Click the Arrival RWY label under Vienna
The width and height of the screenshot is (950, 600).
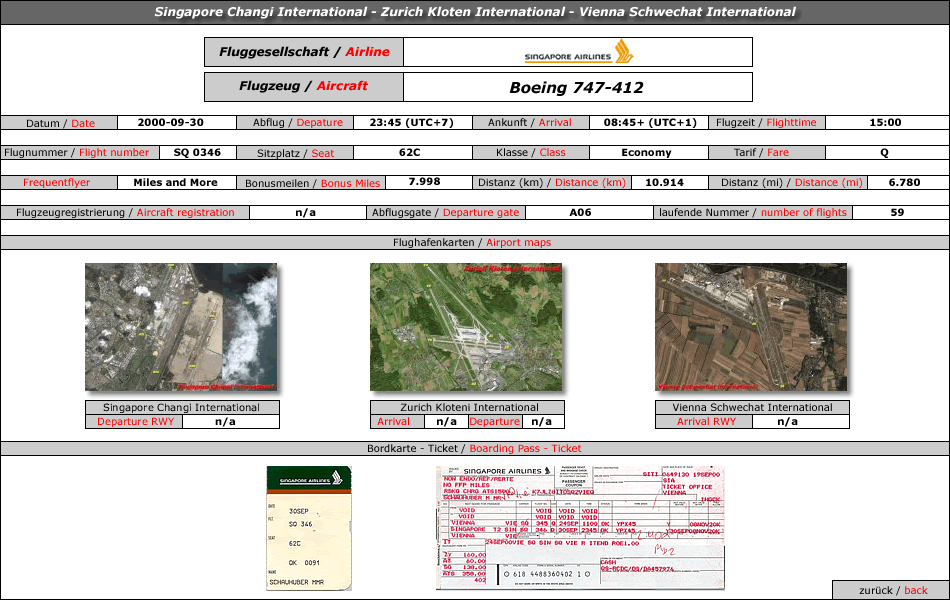point(706,422)
